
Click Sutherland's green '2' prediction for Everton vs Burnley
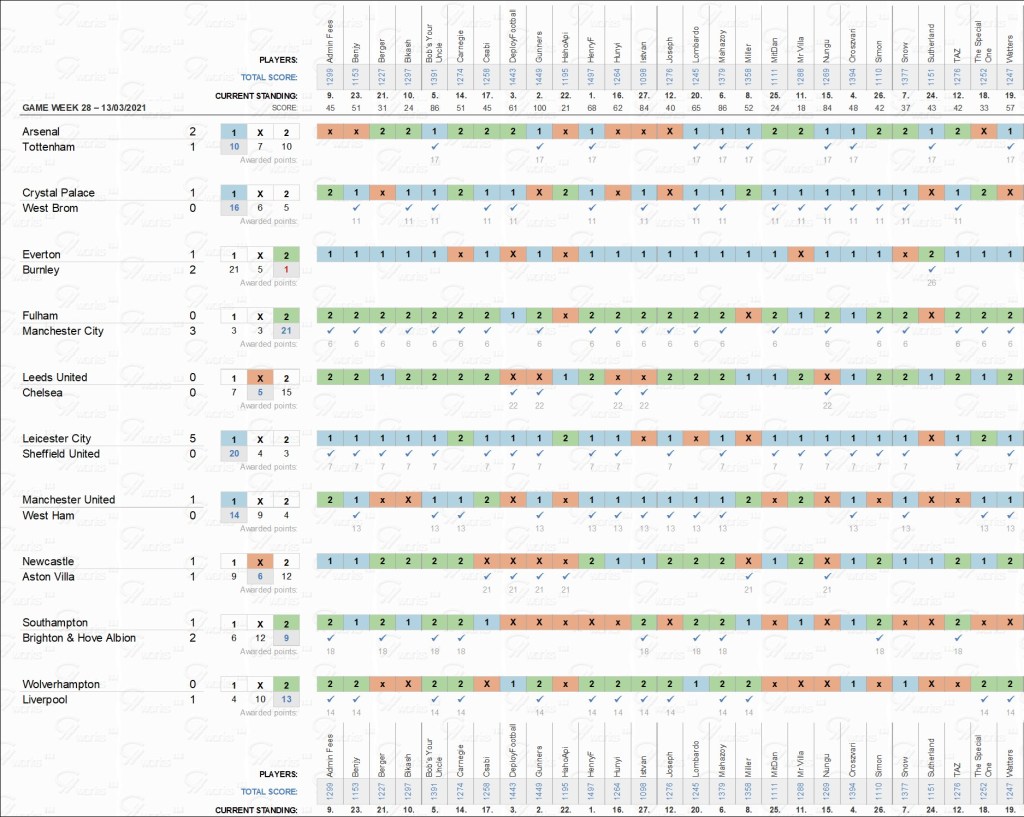tap(931, 255)
